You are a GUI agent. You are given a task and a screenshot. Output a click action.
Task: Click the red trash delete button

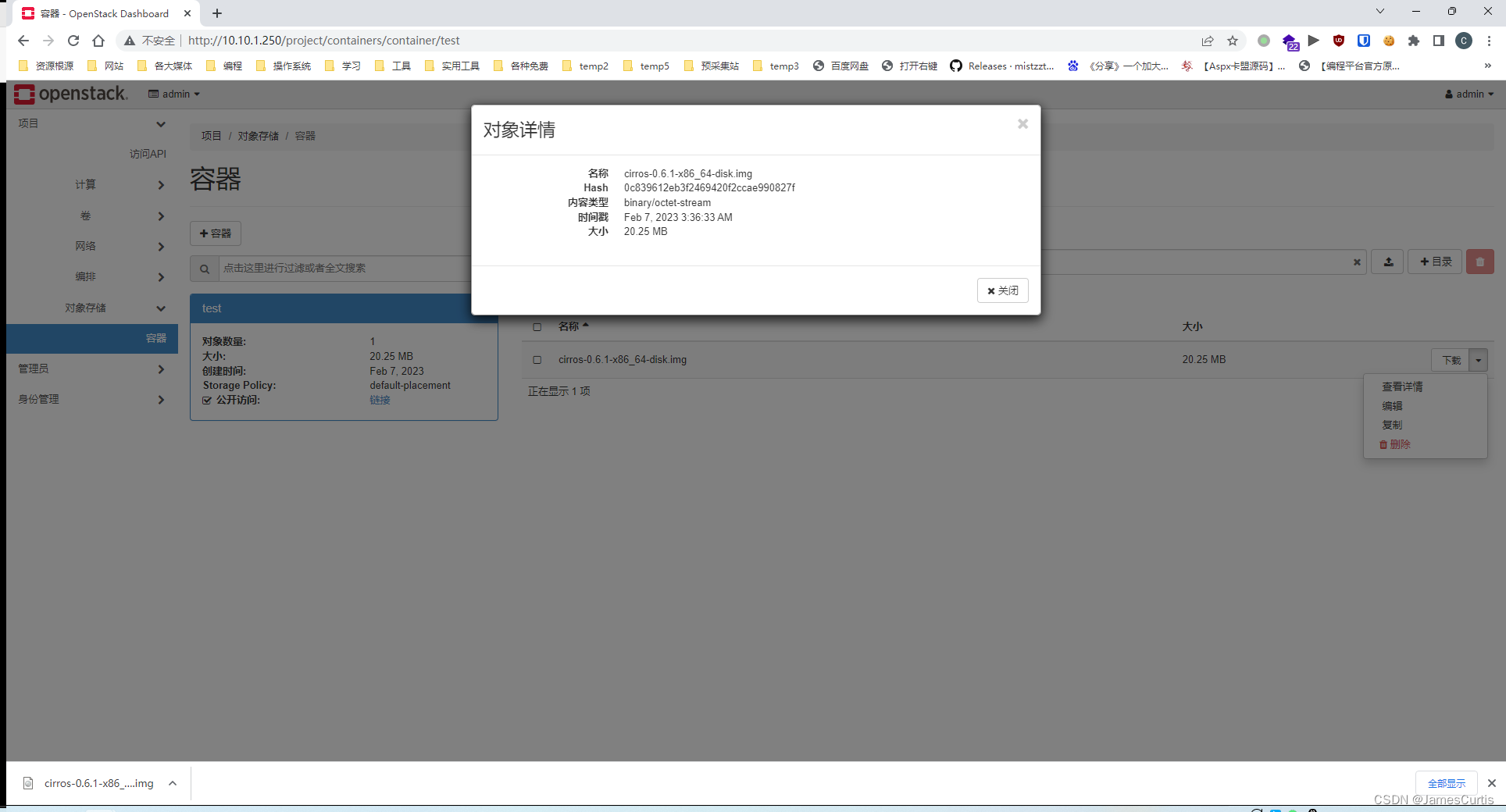point(1479,262)
